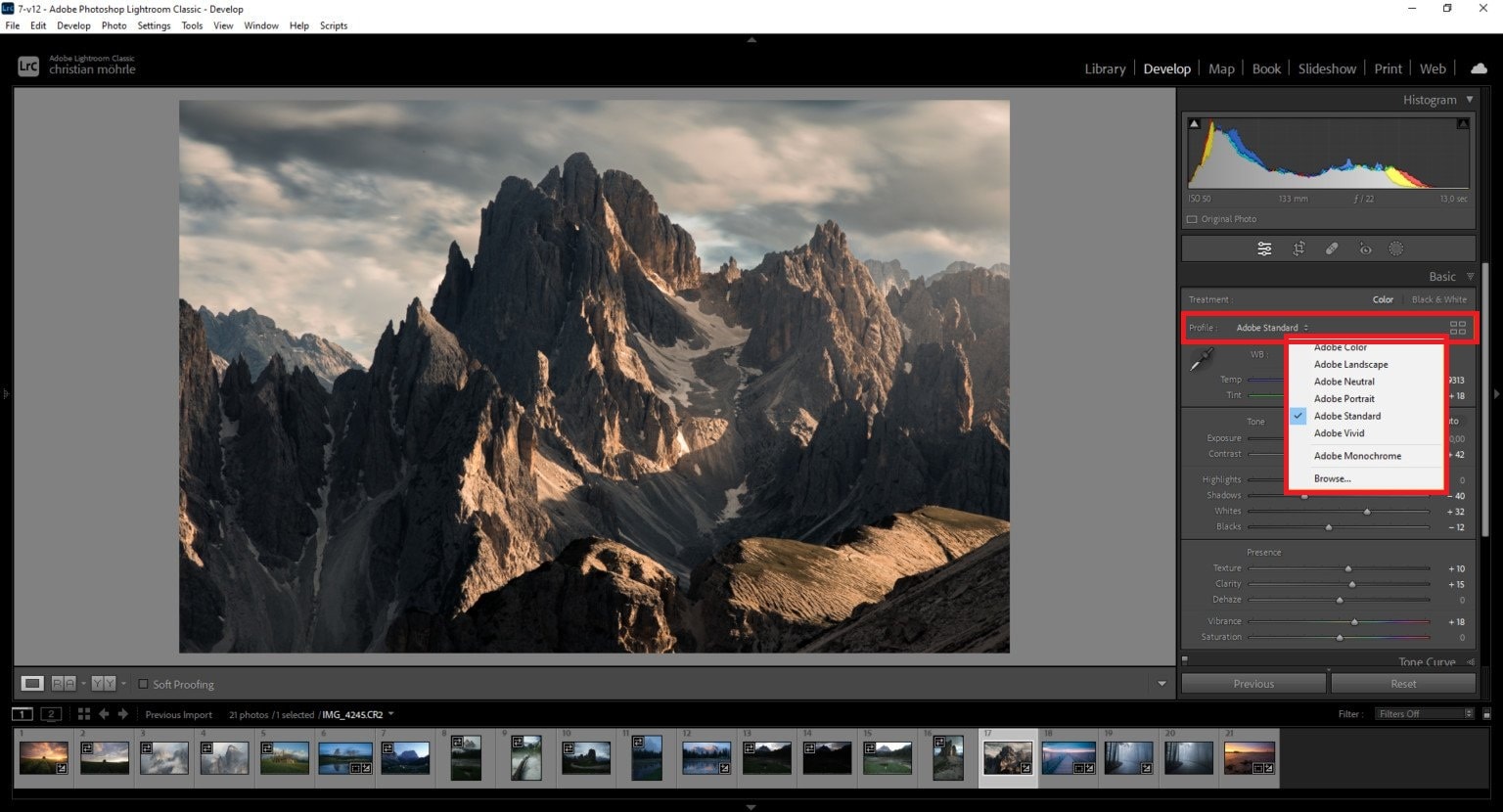This screenshot has width=1503, height=812.
Task: Open the Edit sliders tool icon
Action: [1264, 248]
